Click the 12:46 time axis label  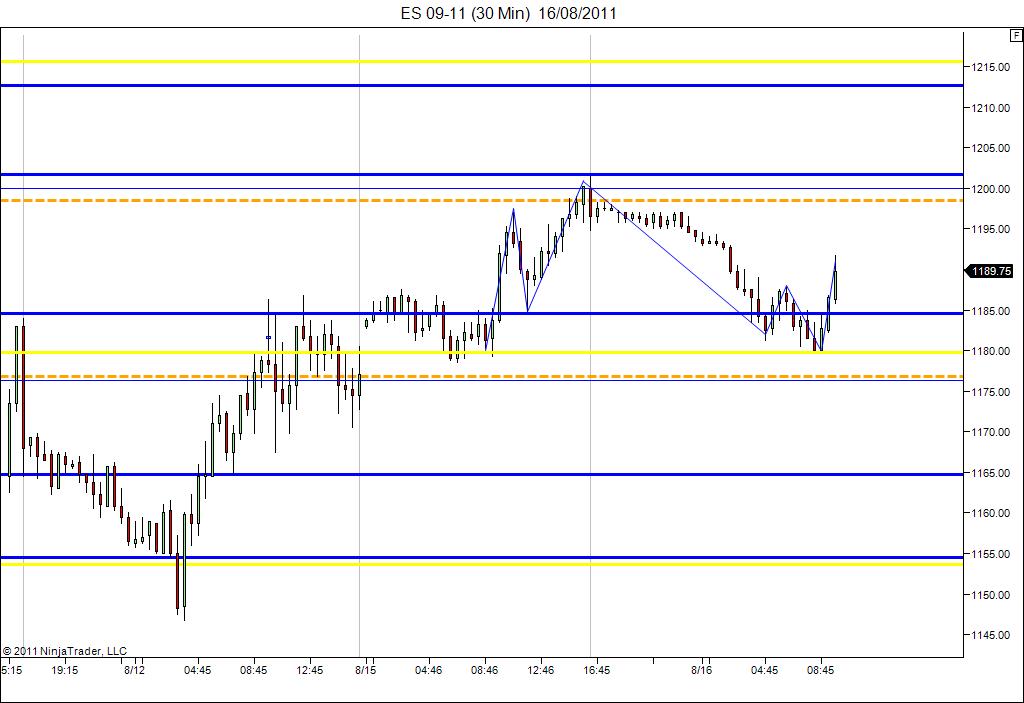541,670
